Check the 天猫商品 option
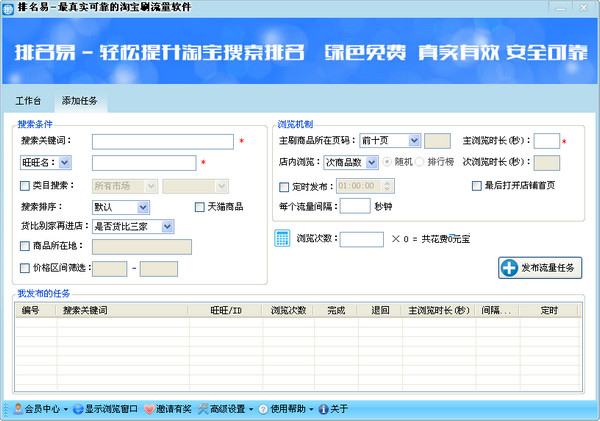 click(x=199, y=207)
